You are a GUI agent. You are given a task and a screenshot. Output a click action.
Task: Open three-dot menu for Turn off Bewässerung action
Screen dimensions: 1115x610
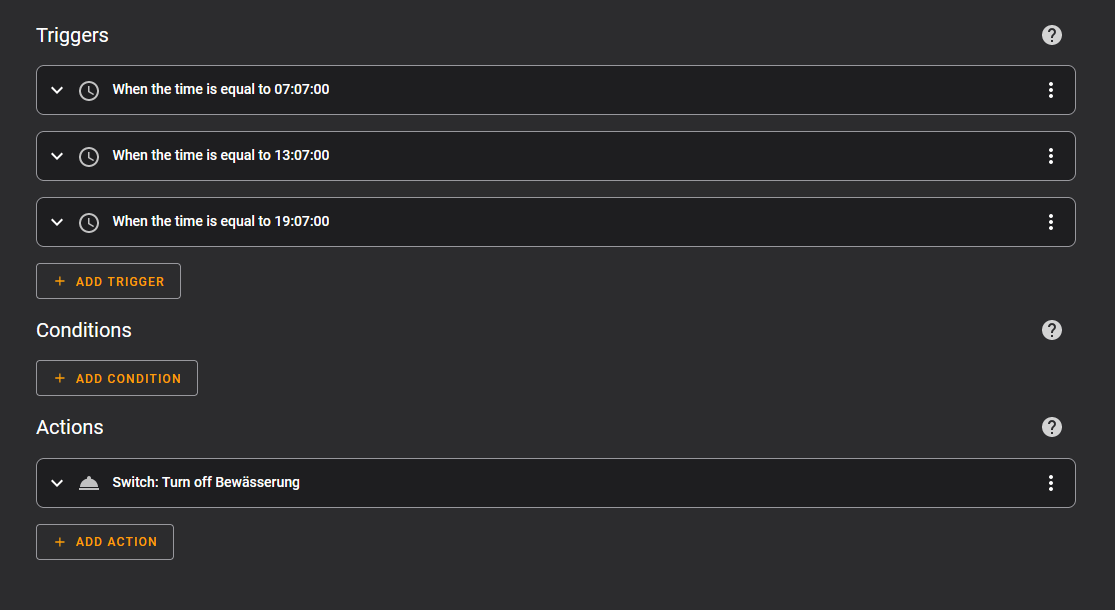click(x=1050, y=483)
